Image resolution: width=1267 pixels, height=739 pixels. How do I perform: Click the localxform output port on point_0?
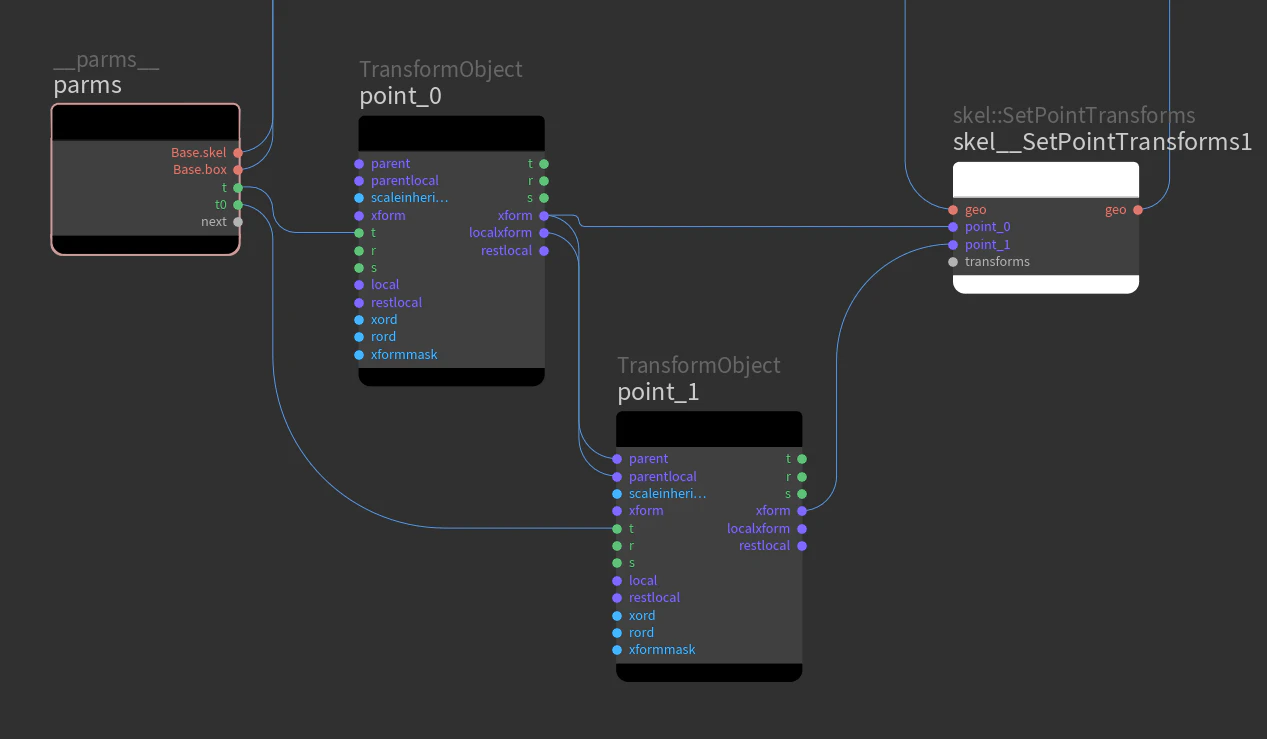pos(544,233)
